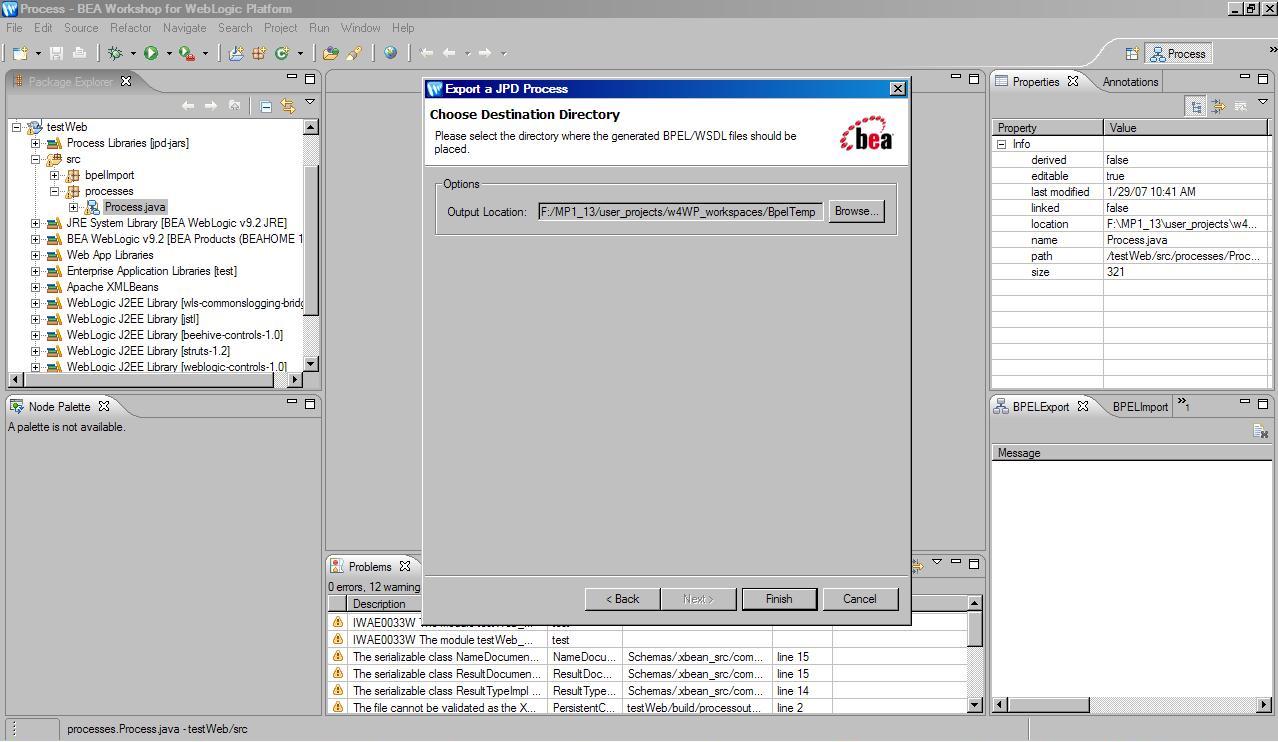Click Problems view scrollbar down arrow
This screenshot has width=1278, height=742.
pyautogui.click(x=975, y=705)
